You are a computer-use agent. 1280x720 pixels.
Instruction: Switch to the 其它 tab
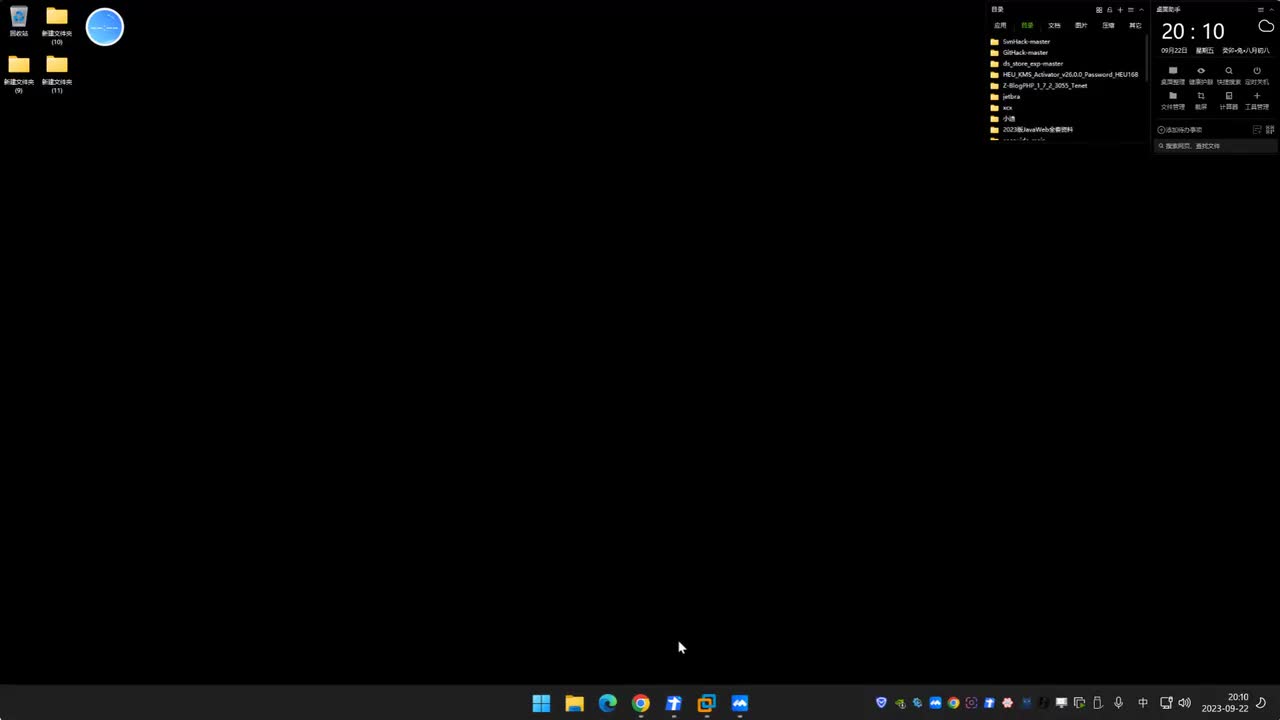tap(1135, 26)
